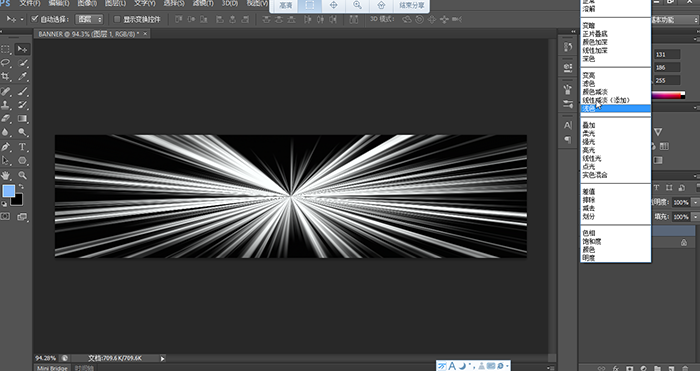Choose 浅色 highlighted blend mode
700x371 pixels.
615,108
